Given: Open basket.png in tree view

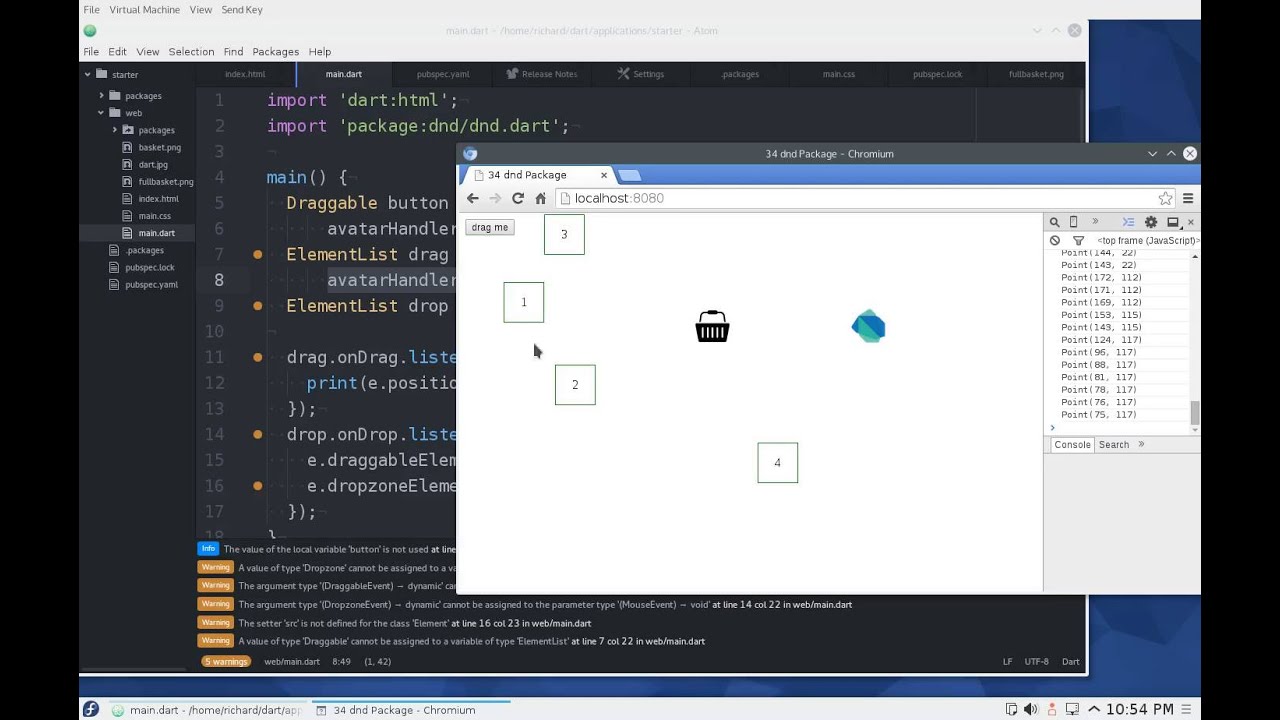Looking at the screenshot, I should click(159, 147).
